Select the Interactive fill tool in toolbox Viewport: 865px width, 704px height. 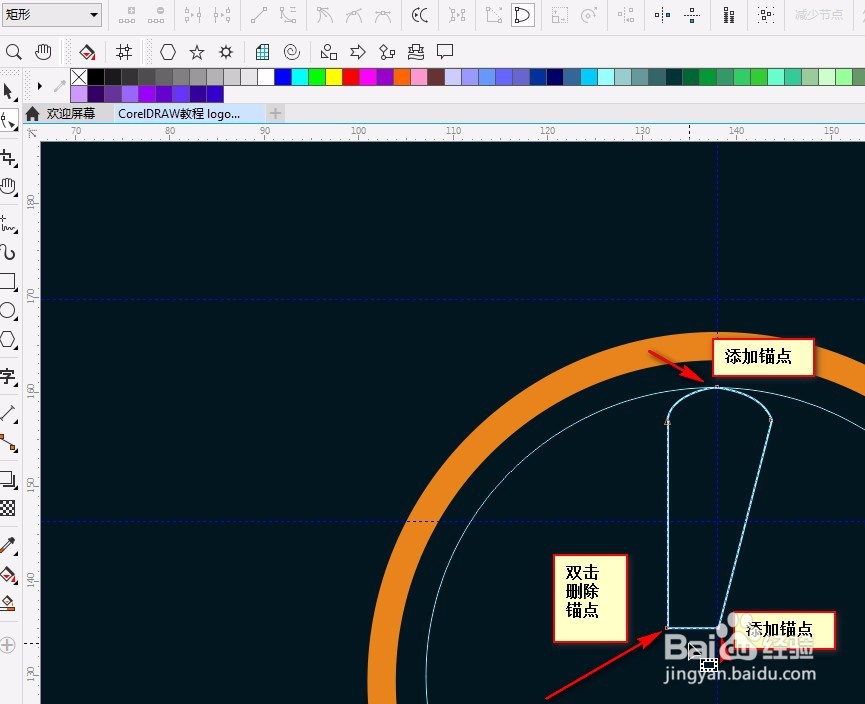click(9, 574)
